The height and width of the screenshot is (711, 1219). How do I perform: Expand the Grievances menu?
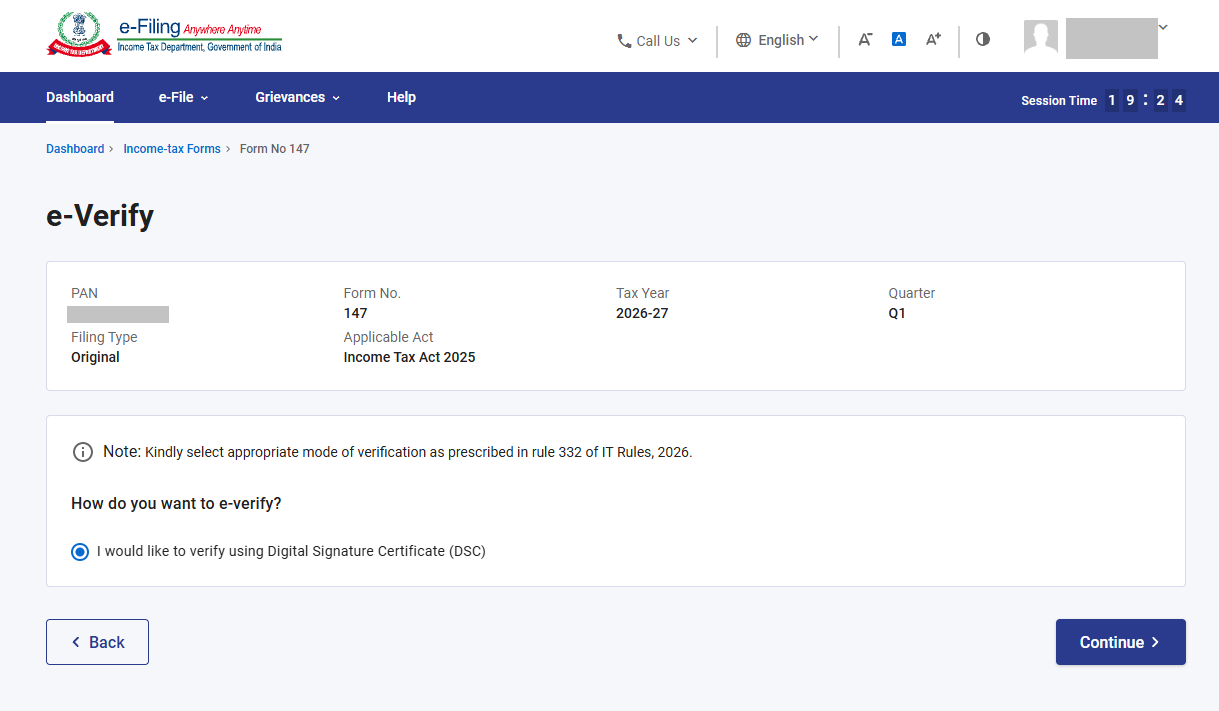click(x=298, y=97)
